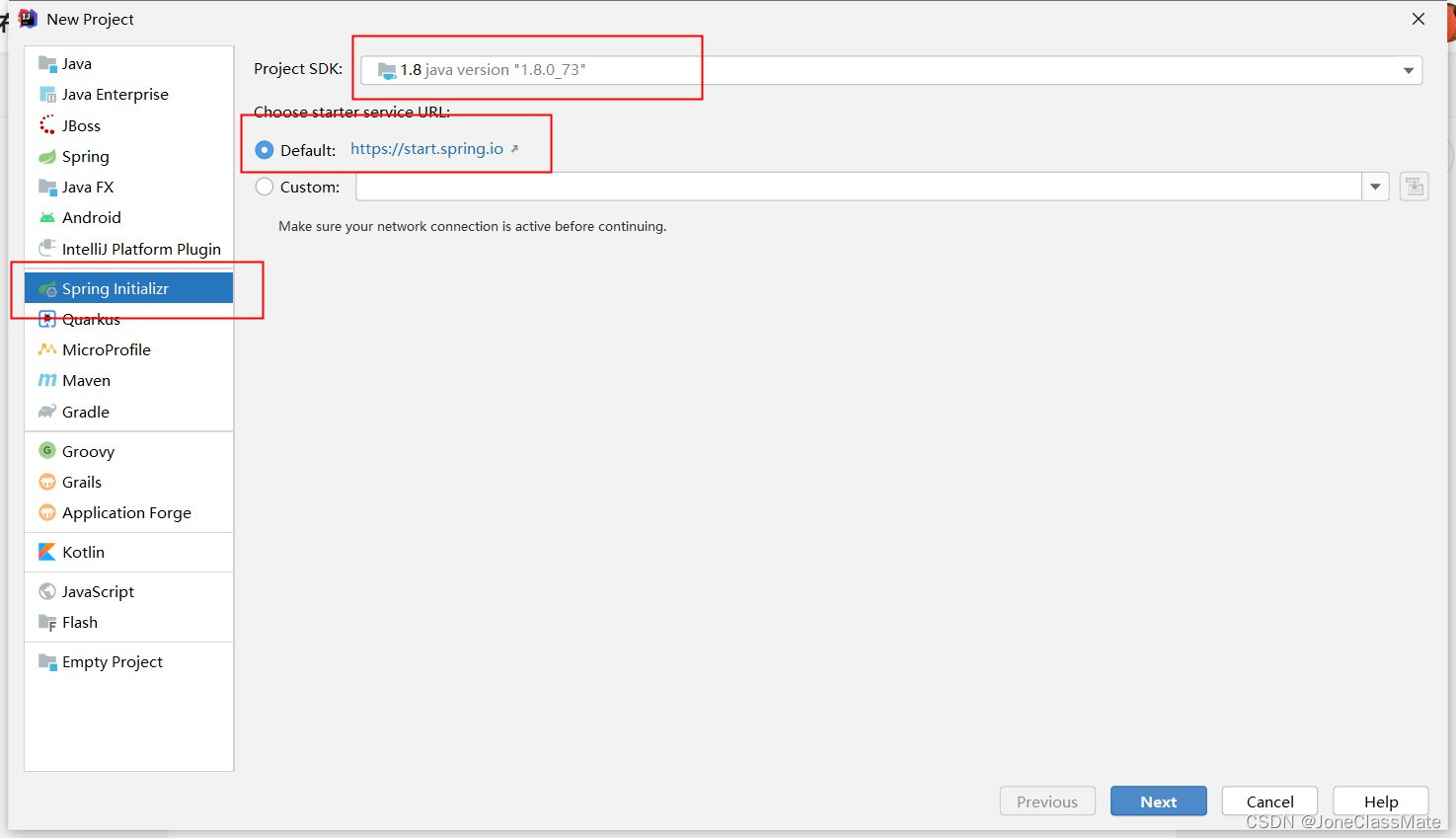Click the Spring Initializr icon
Screen dimensions: 1456x838
pyautogui.click(x=47, y=288)
